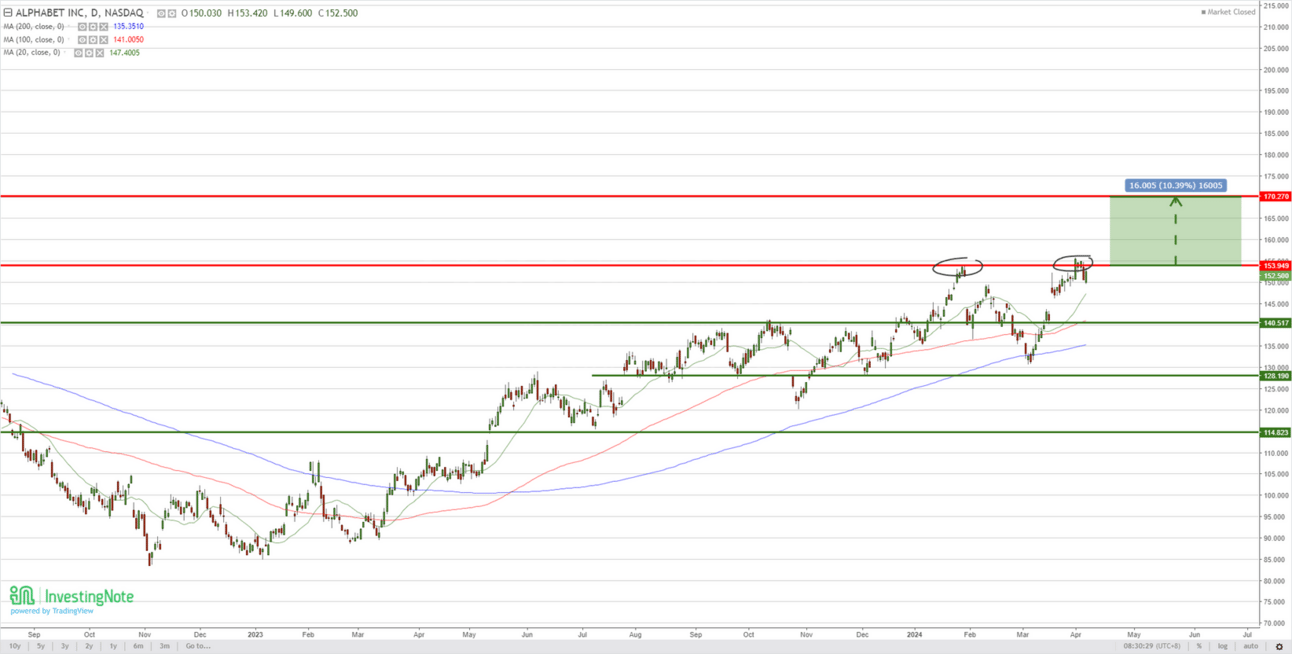Open dropdown arrow next to ALPHABET INC title
Image resolution: width=1292 pixels, height=654 pixels.
tap(148, 13)
